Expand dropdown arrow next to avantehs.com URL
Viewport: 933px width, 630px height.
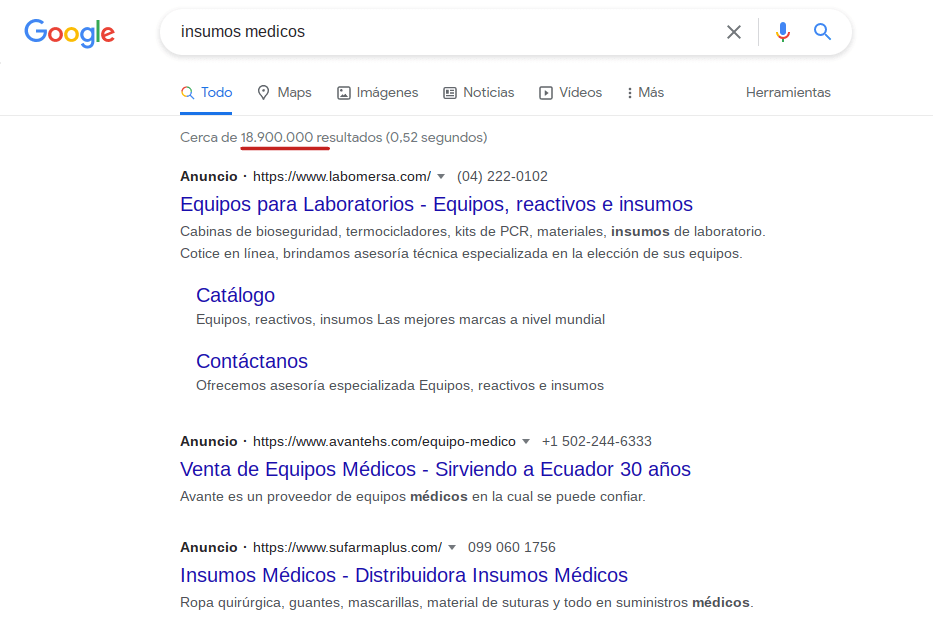click(526, 441)
